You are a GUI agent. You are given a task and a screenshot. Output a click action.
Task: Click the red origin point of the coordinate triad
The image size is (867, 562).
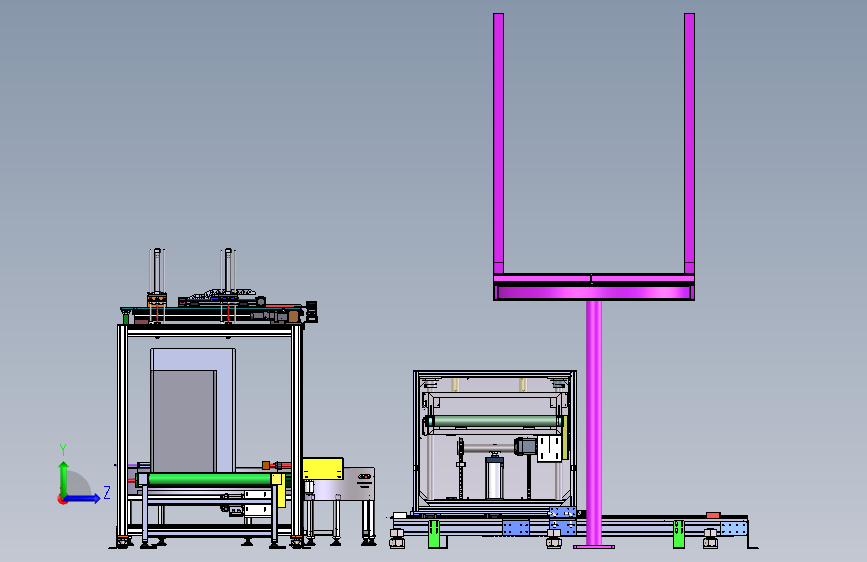pos(62,499)
